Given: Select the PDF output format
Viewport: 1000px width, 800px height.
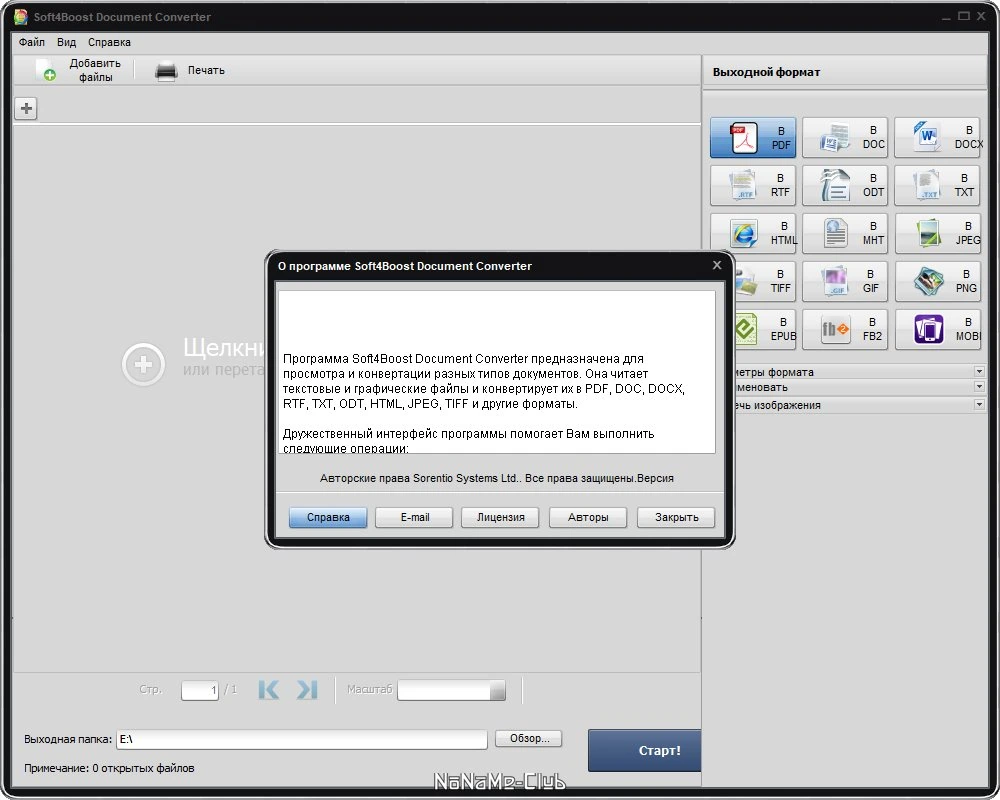Looking at the screenshot, I should (x=753, y=137).
